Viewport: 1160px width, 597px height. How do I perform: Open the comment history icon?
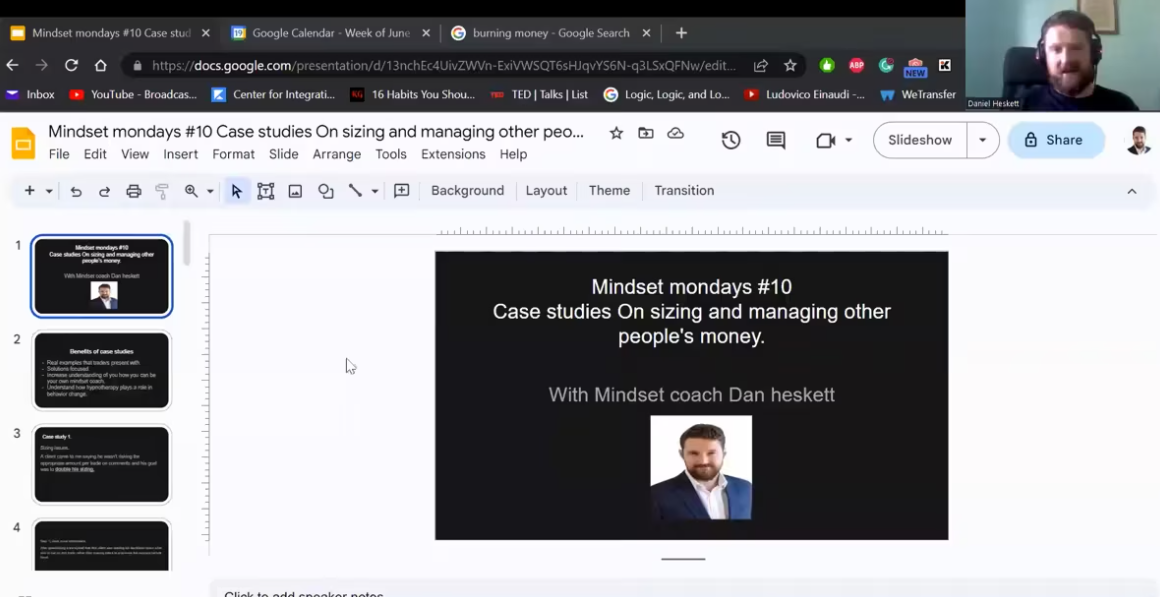coord(775,140)
